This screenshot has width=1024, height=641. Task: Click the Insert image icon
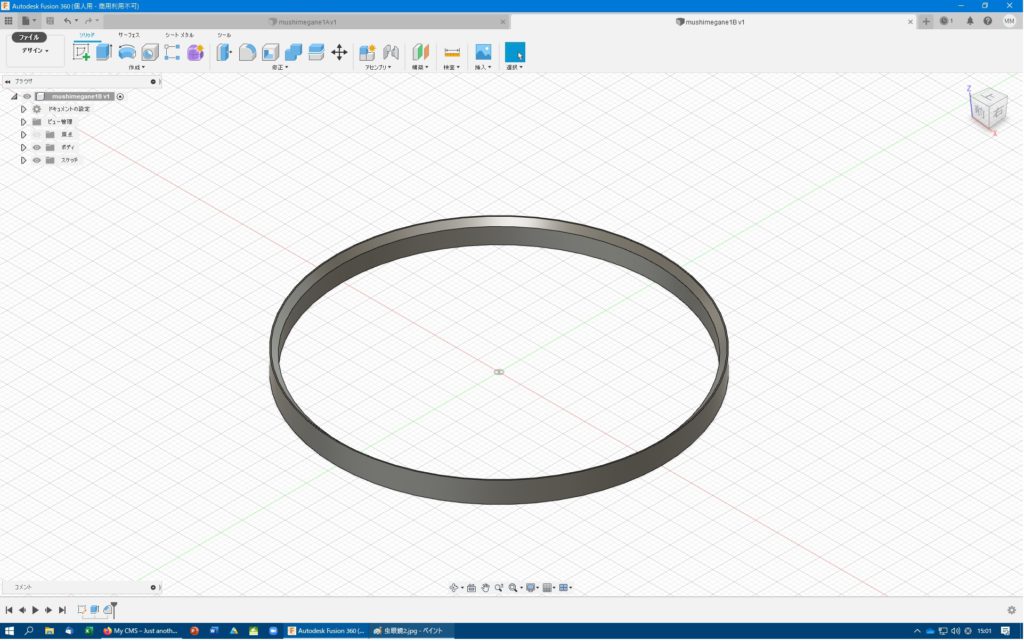pyautogui.click(x=483, y=52)
